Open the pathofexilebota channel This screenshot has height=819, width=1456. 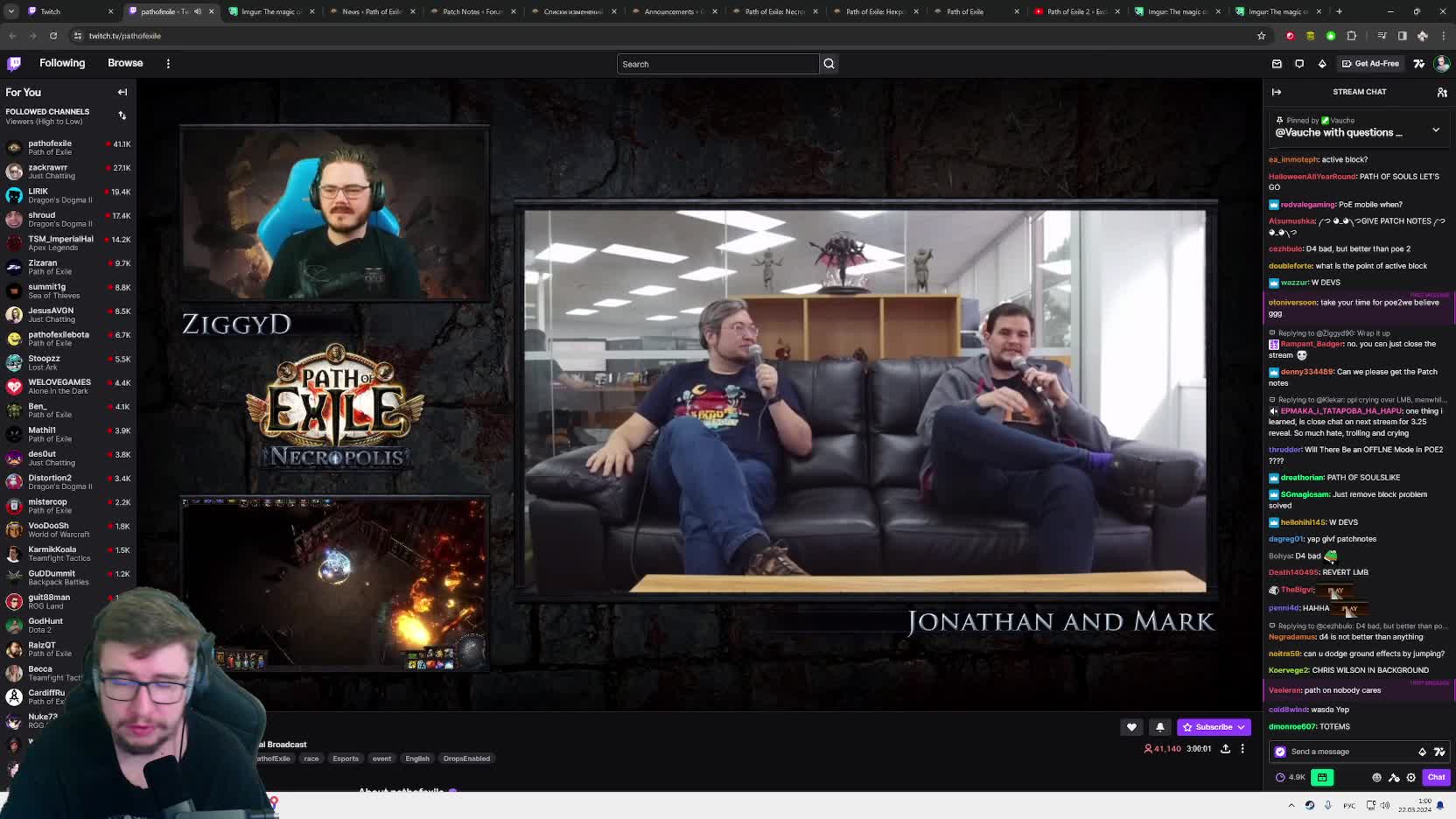pos(67,339)
